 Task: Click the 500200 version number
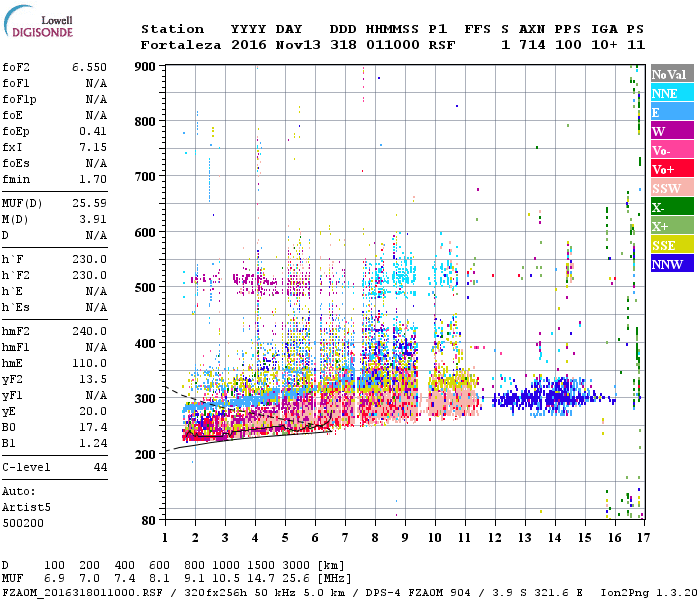(x=23, y=523)
